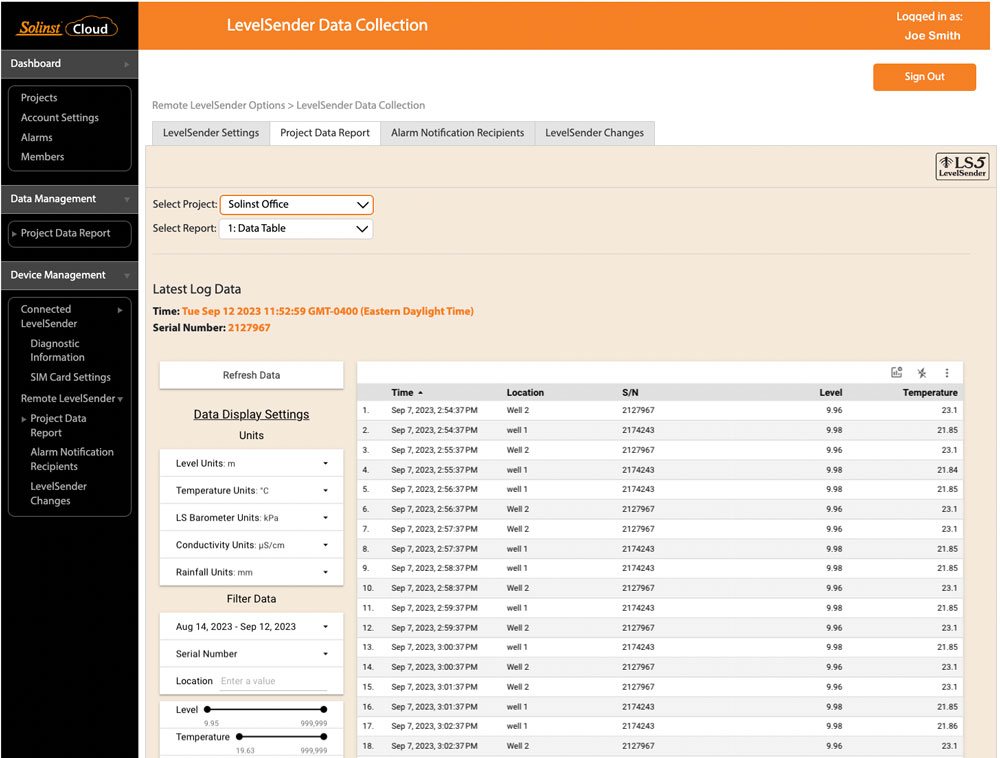Expand the Serial Number filter dropdown
Screen dimensions: 1000x758
[x=325, y=654]
